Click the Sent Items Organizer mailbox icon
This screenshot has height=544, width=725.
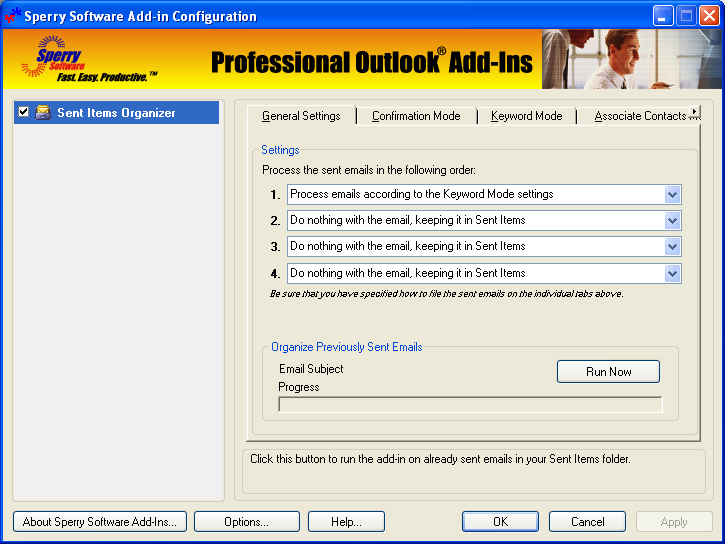(43, 112)
